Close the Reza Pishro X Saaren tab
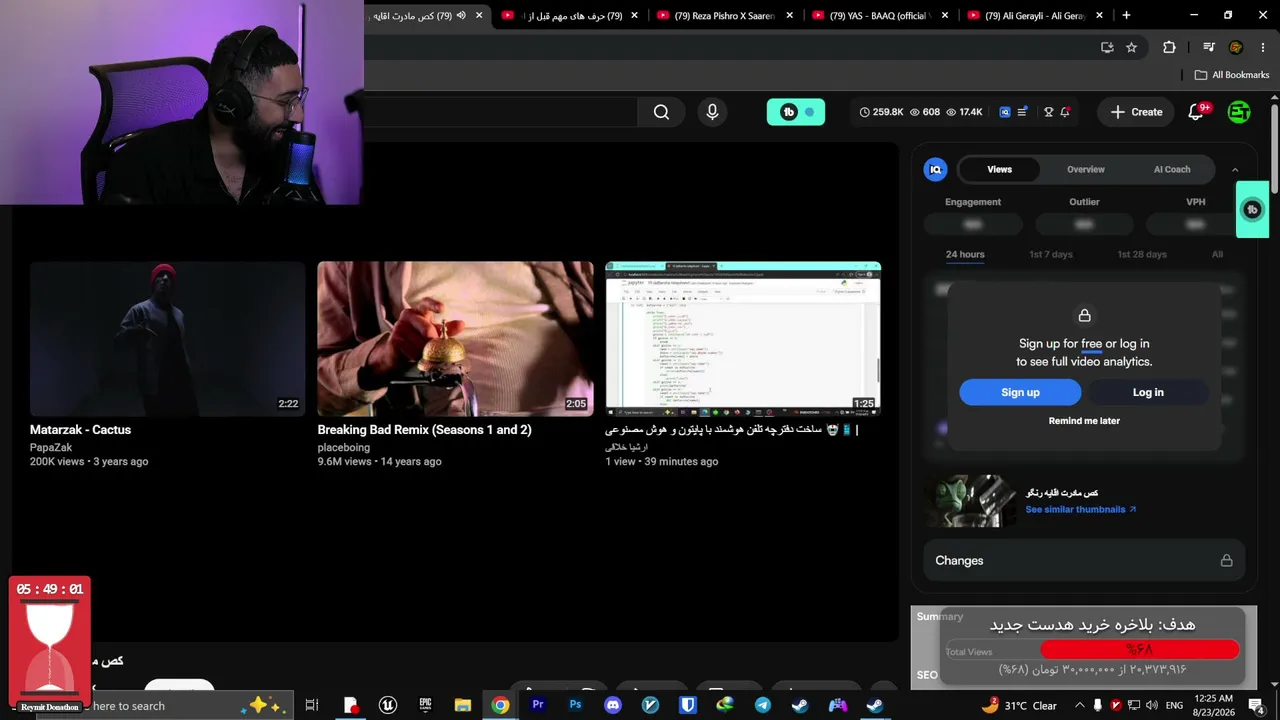 click(x=790, y=16)
